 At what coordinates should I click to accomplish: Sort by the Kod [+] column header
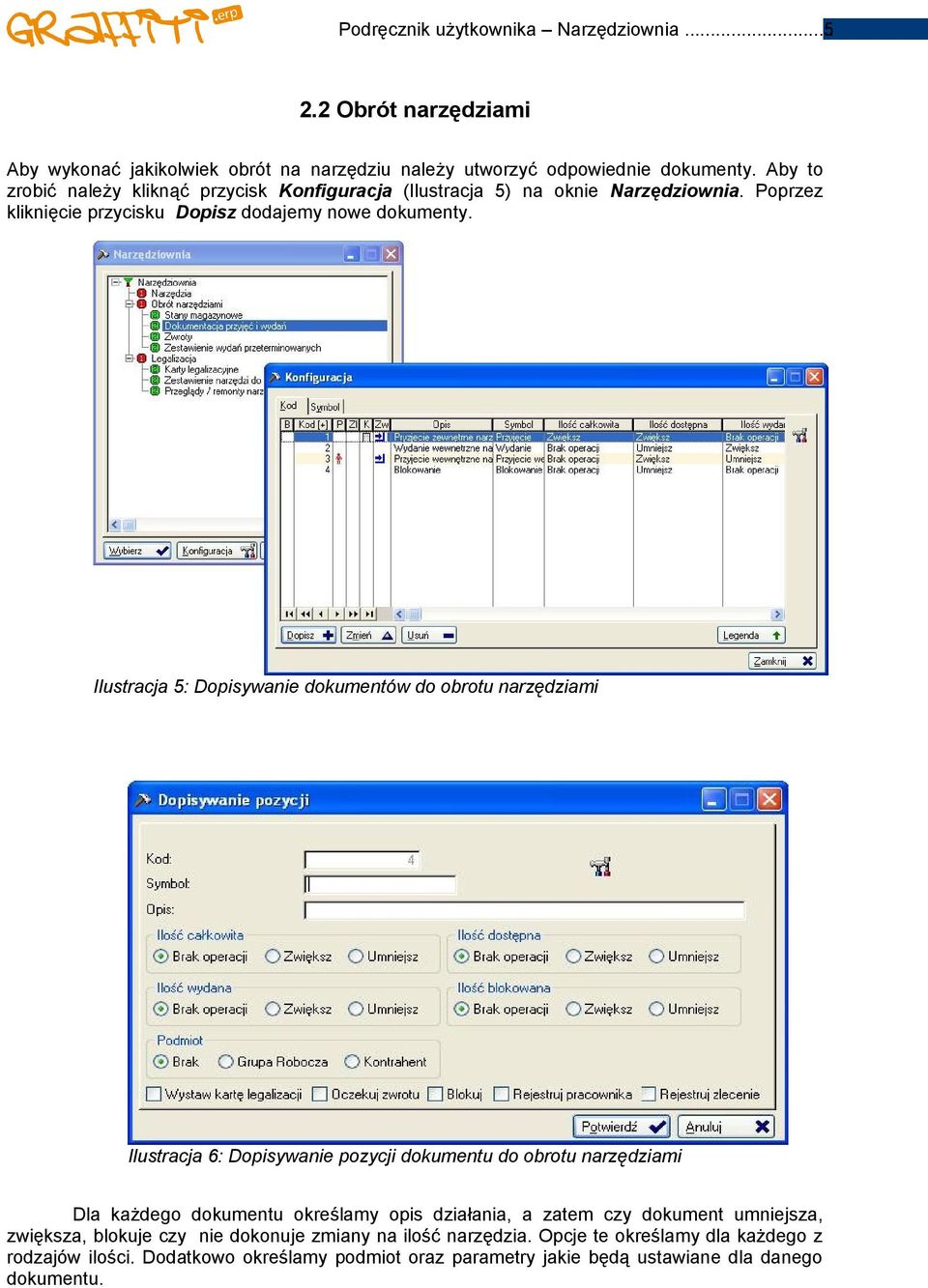click(x=313, y=424)
